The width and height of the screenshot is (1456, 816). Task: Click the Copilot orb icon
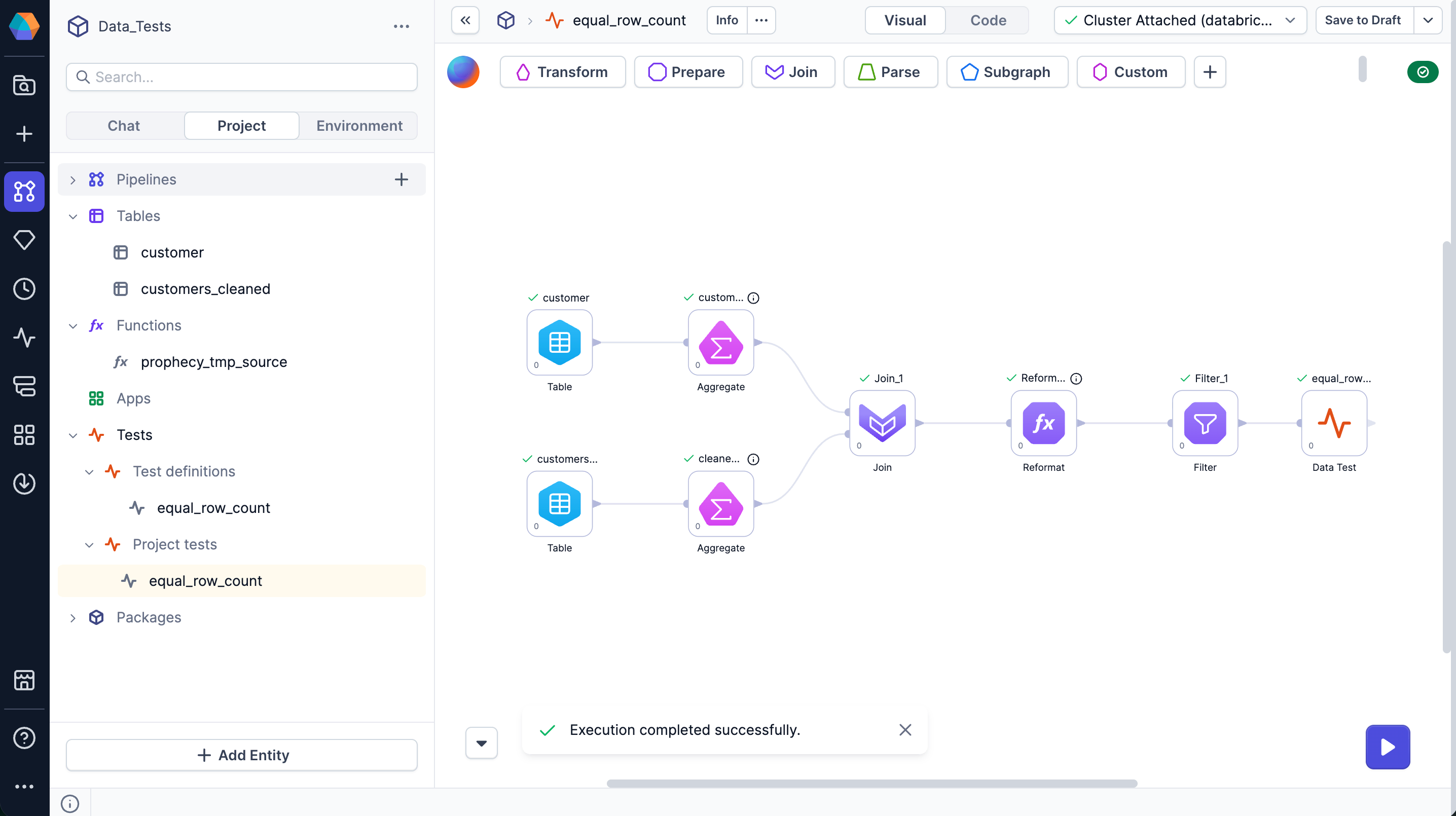(463, 72)
